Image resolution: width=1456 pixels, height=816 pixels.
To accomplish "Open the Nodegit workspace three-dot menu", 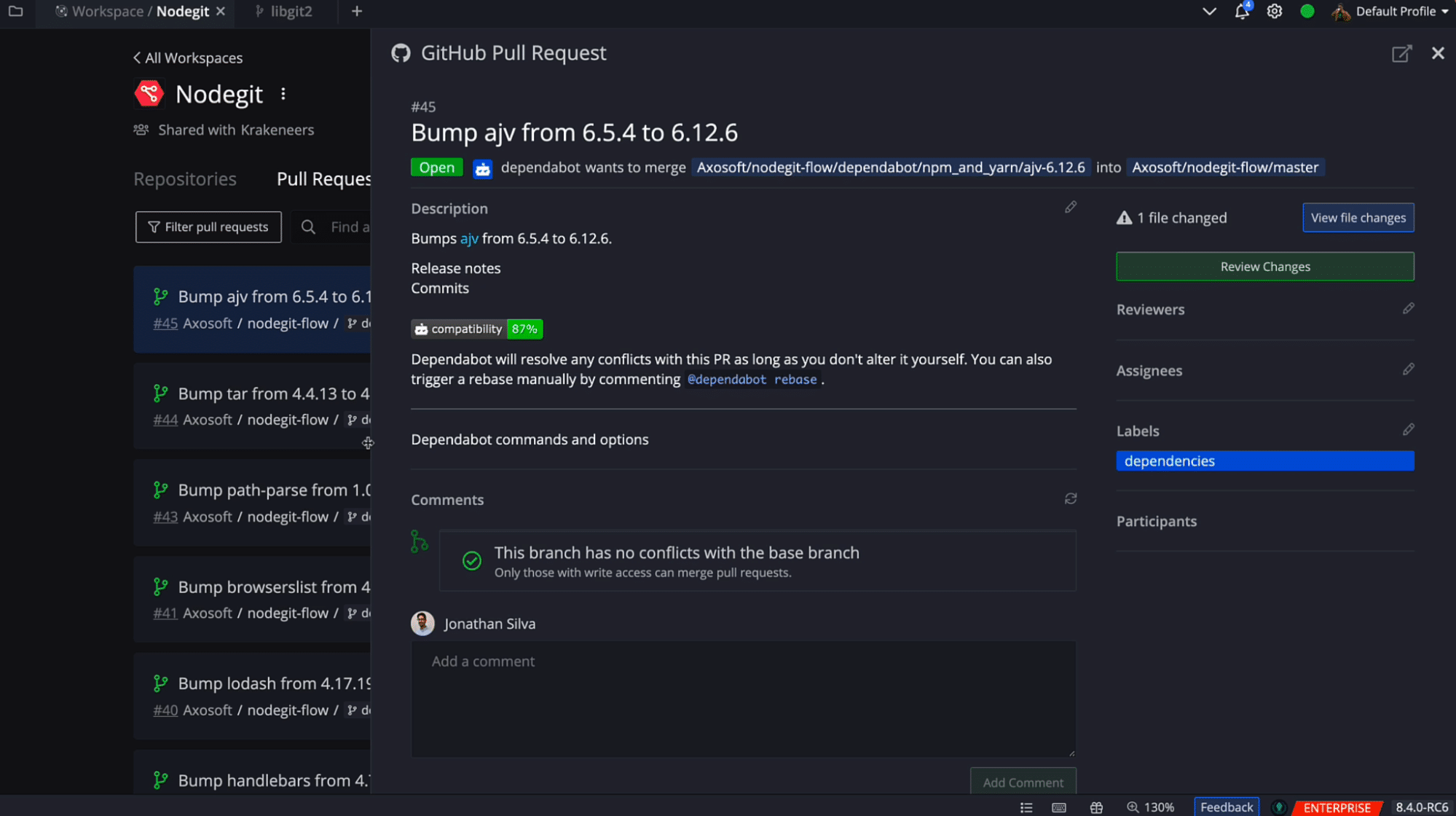I will click(x=283, y=93).
